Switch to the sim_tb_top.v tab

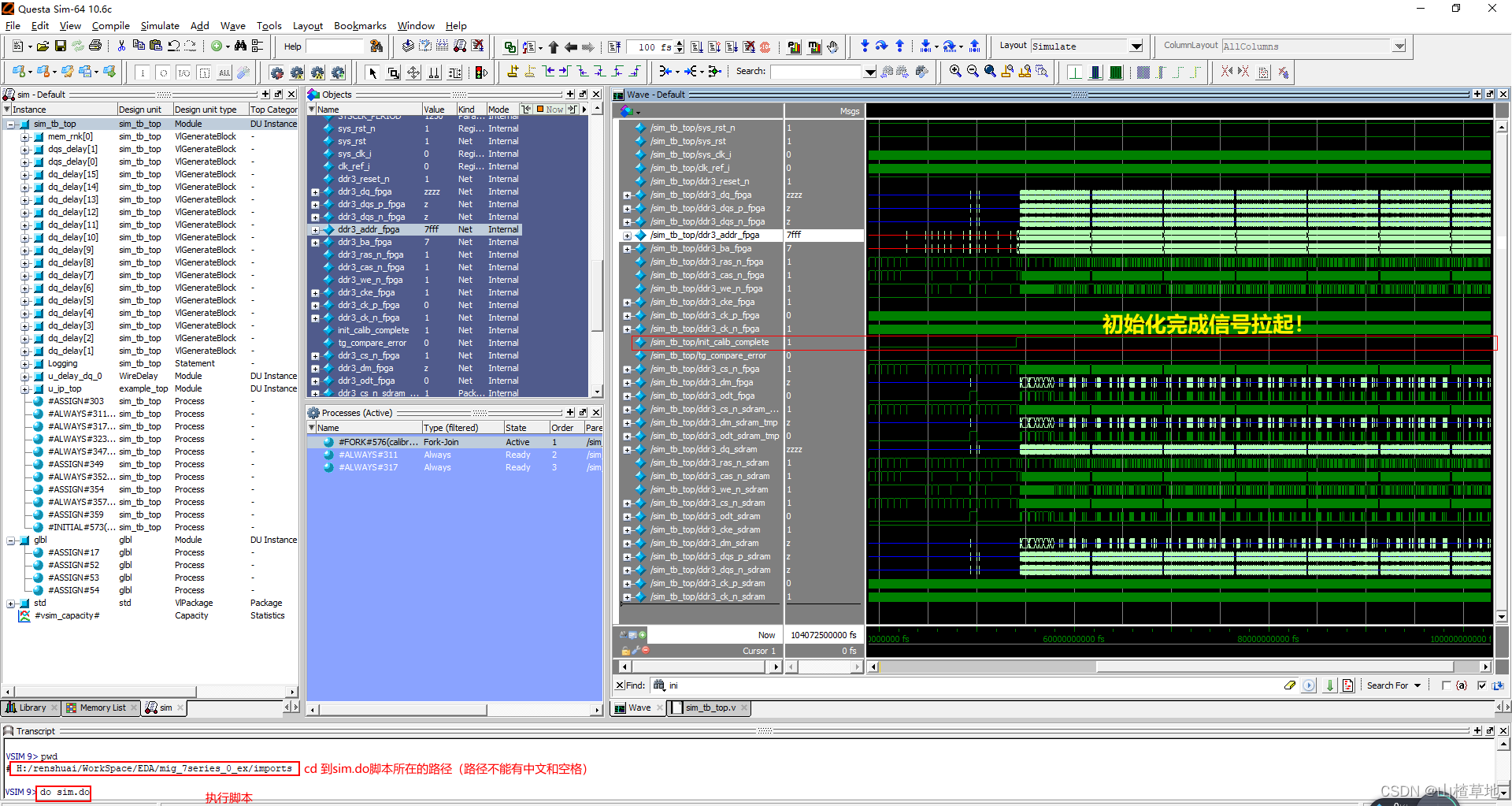click(710, 708)
